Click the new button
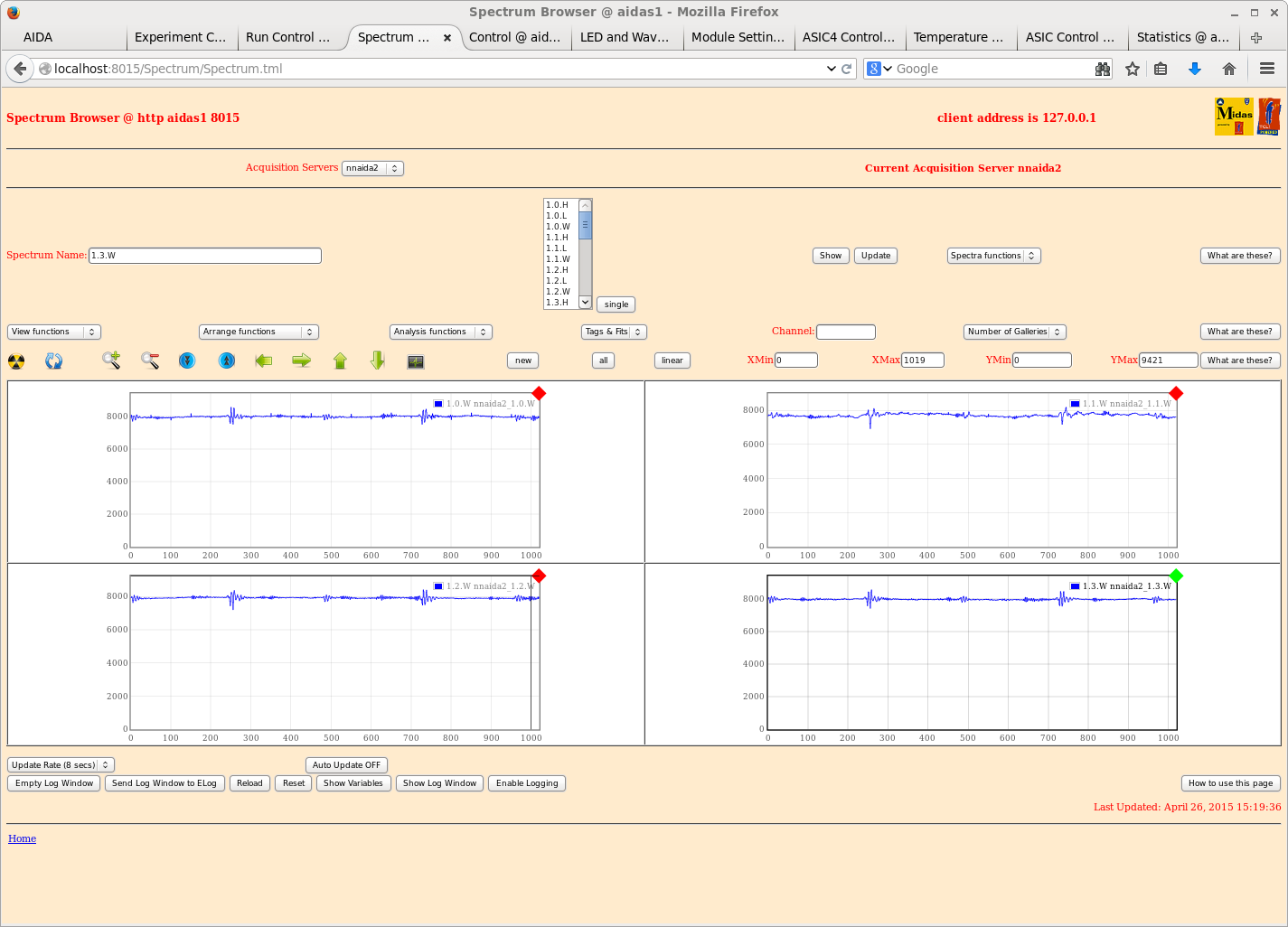 (523, 360)
